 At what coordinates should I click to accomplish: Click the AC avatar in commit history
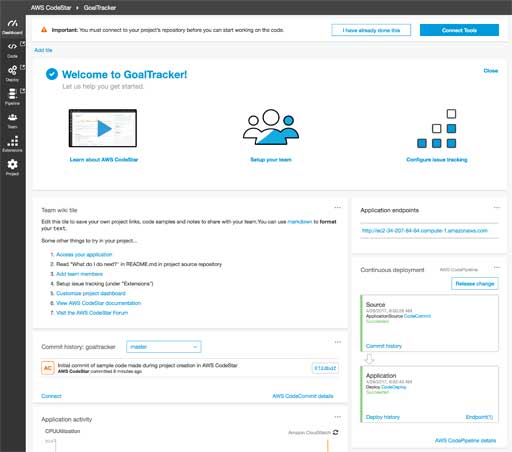click(48, 368)
